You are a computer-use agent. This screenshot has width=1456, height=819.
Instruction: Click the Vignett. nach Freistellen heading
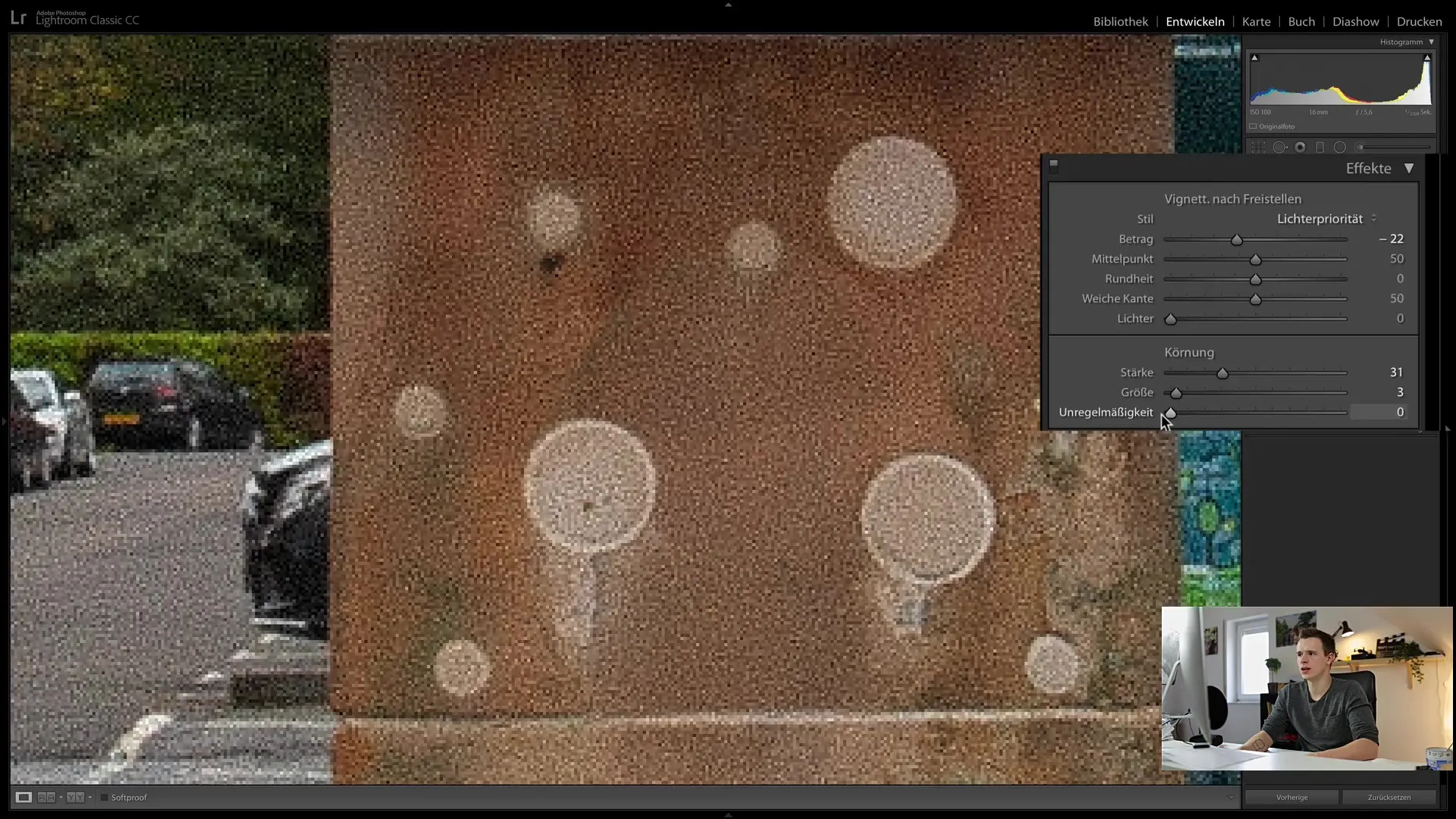coord(1233,199)
